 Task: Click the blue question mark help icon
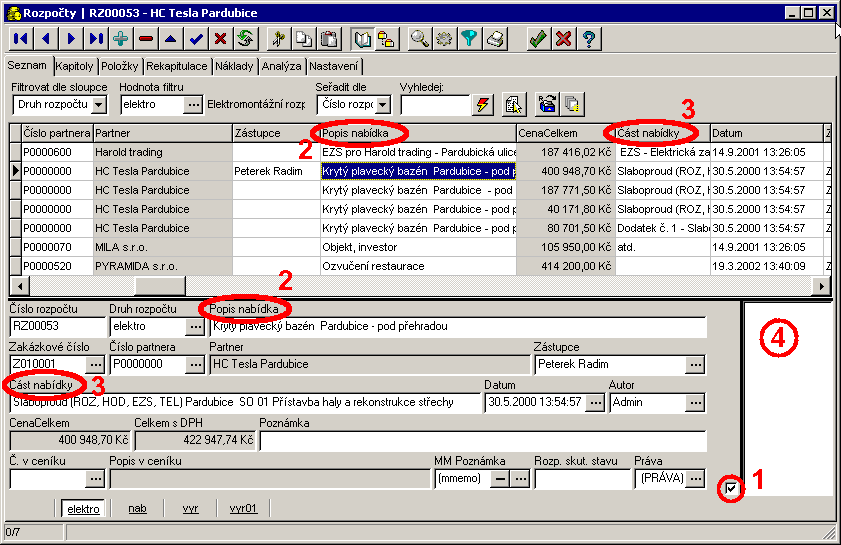coord(590,39)
